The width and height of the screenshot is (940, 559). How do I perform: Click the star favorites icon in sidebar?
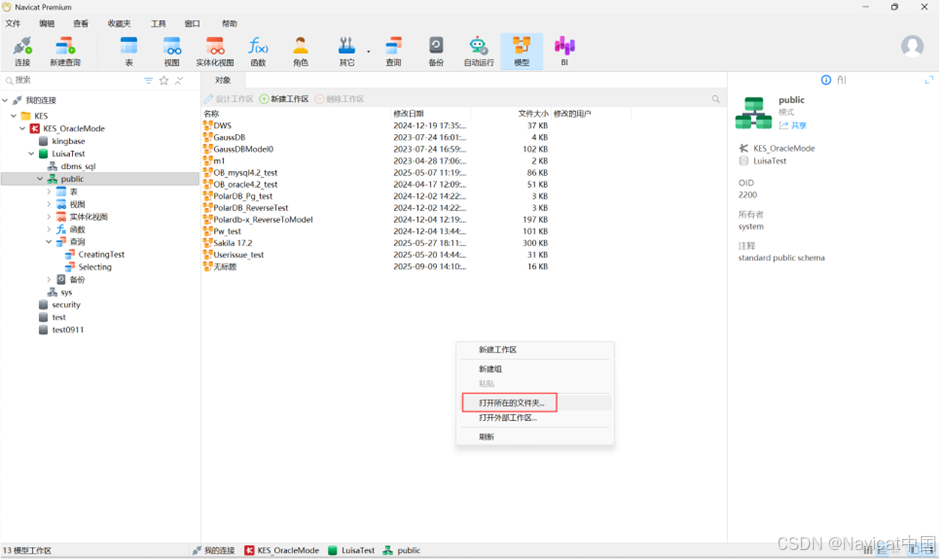(x=164, y=80)
